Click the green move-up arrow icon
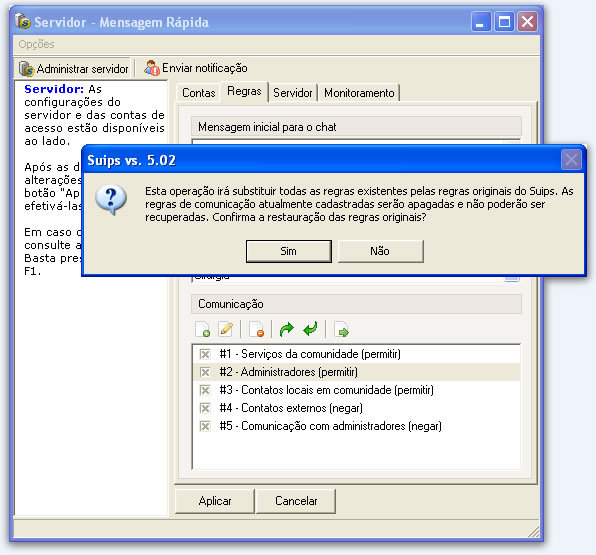The height and width of the screenshot is (555, 596). (287, 329)
